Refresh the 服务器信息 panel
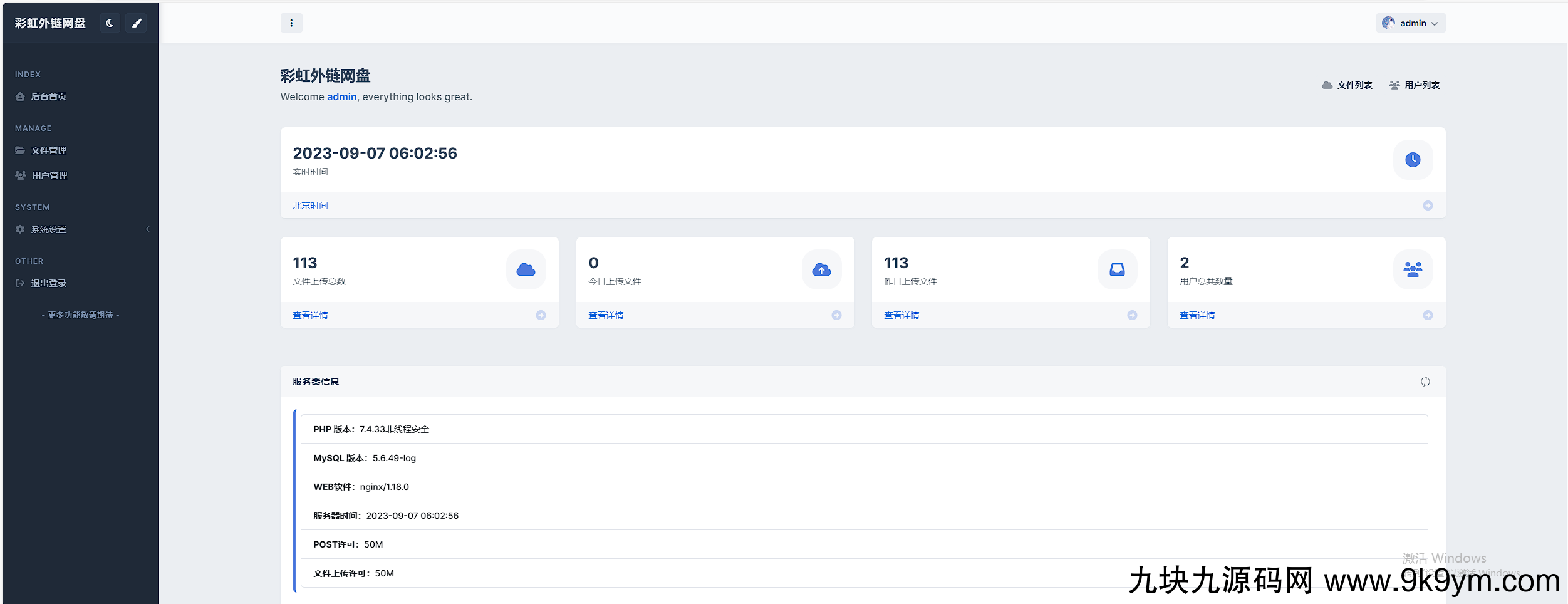 pos(1425,382)
